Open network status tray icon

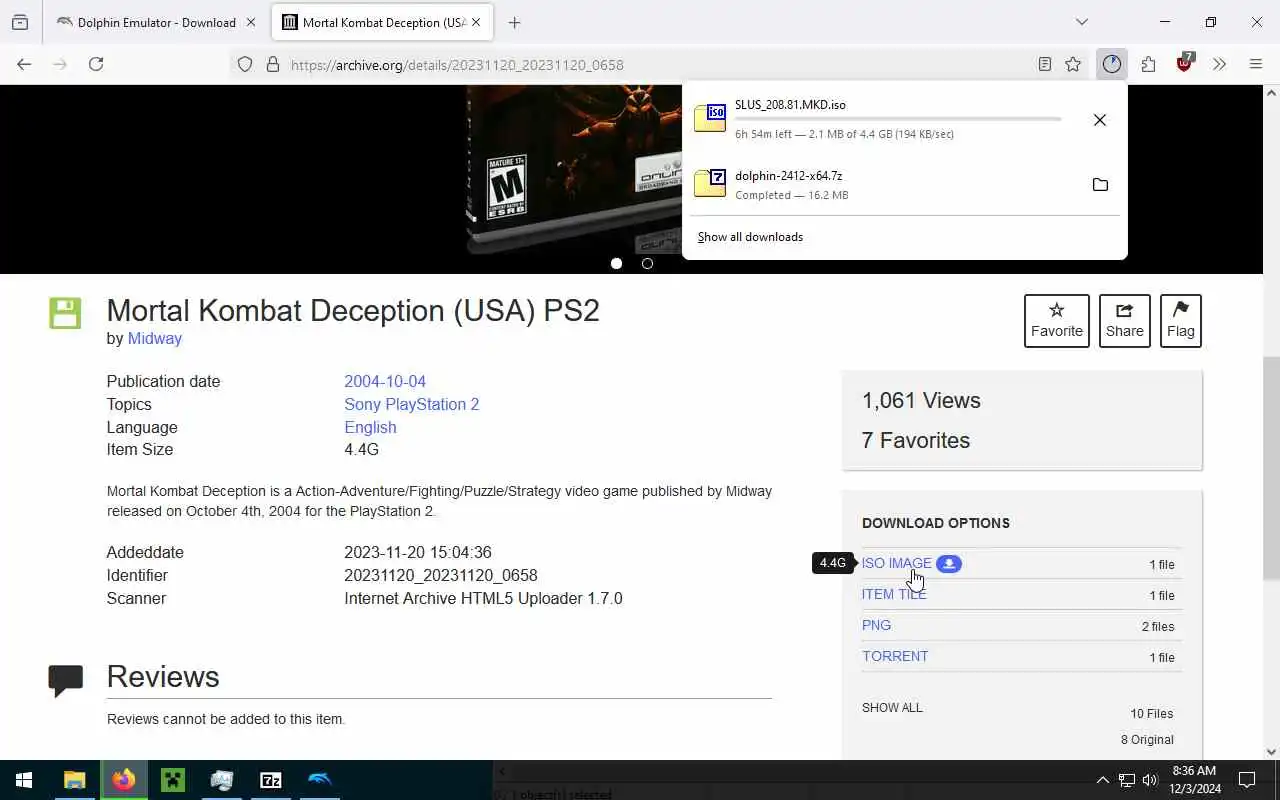click(x=1126, y=780)
